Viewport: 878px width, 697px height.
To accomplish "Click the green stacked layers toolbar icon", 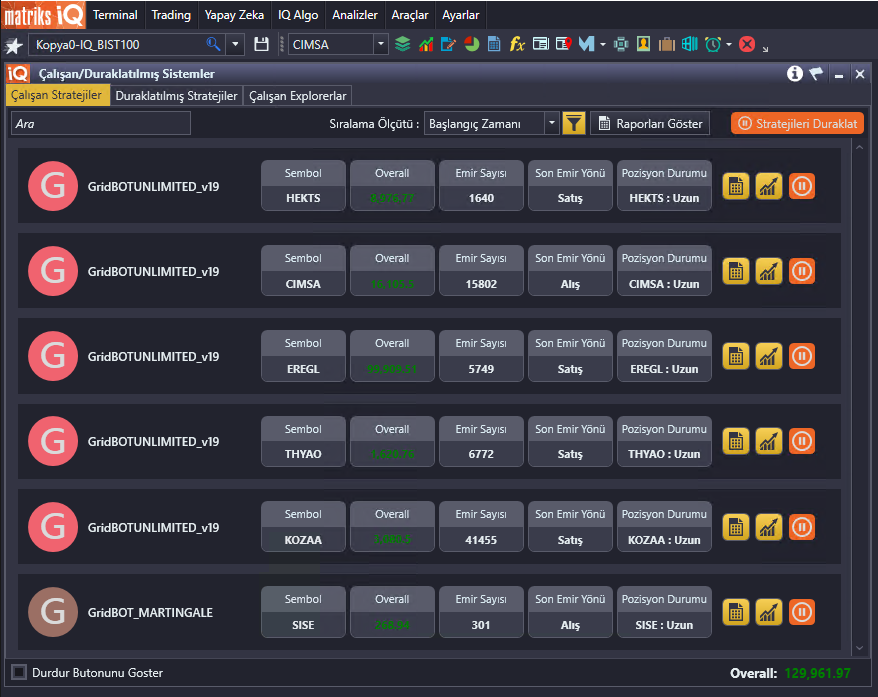I will tap(403, 44).
